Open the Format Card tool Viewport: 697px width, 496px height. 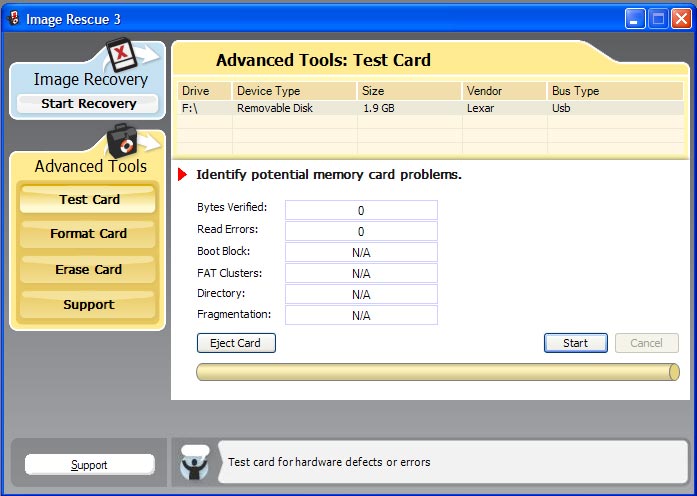click(88, 233)
